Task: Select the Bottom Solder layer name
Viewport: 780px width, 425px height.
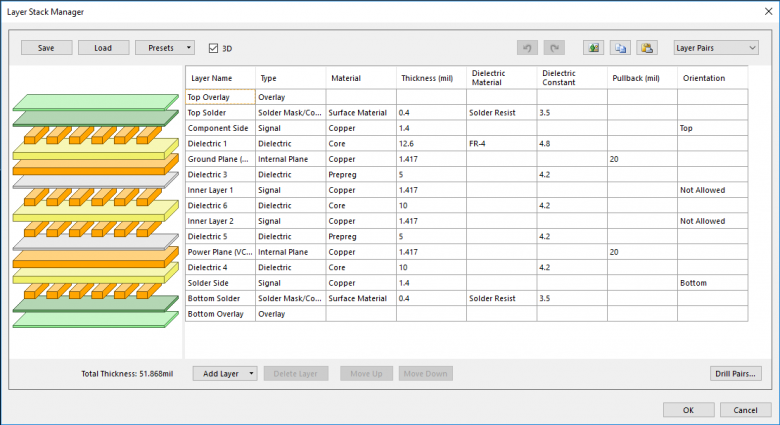Action: 220,298
